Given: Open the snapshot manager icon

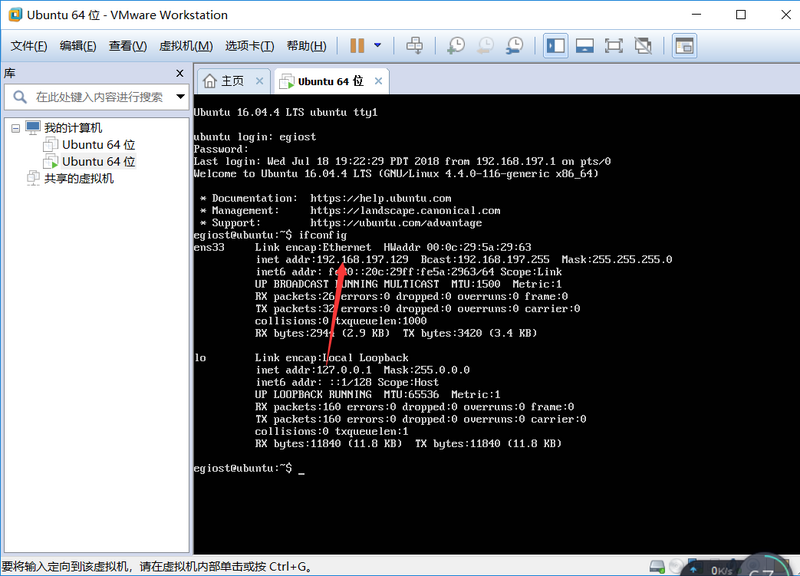Looking at the screenshot, I should pos(514,45).
